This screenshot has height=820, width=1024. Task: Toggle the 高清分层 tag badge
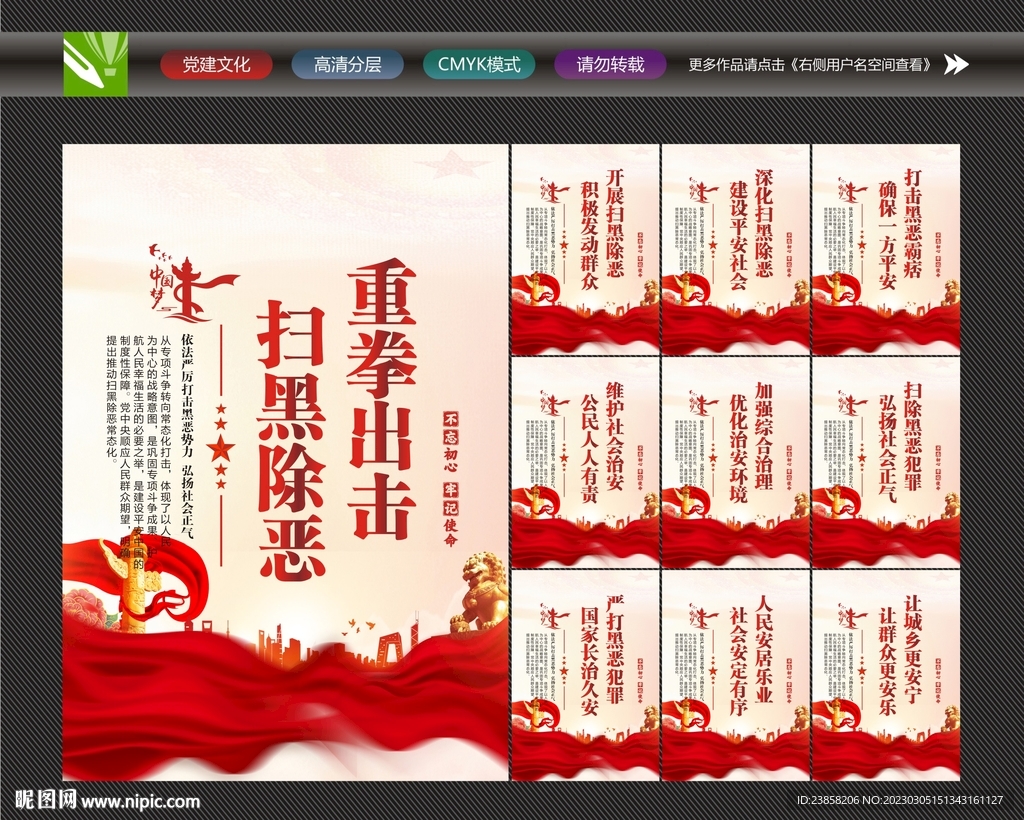point(347,65)
